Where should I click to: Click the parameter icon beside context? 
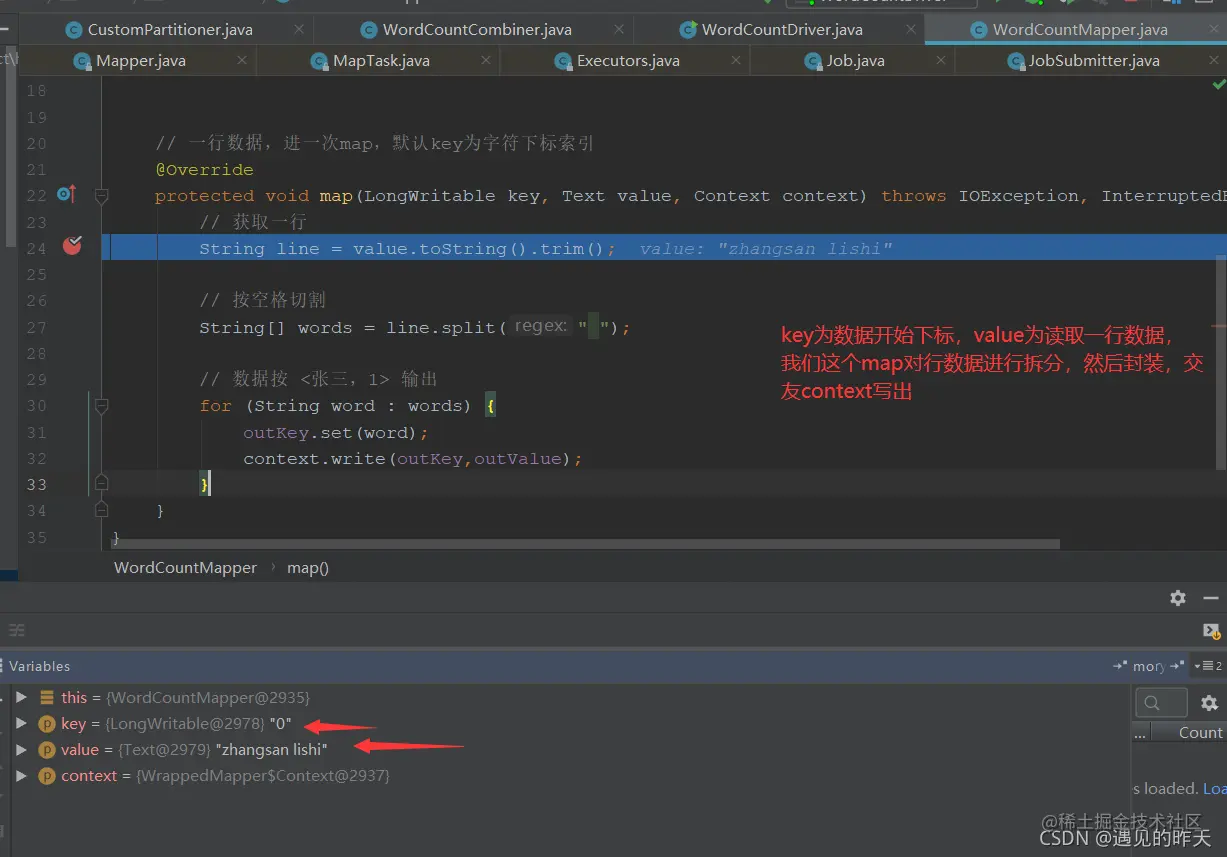(46, 776)
